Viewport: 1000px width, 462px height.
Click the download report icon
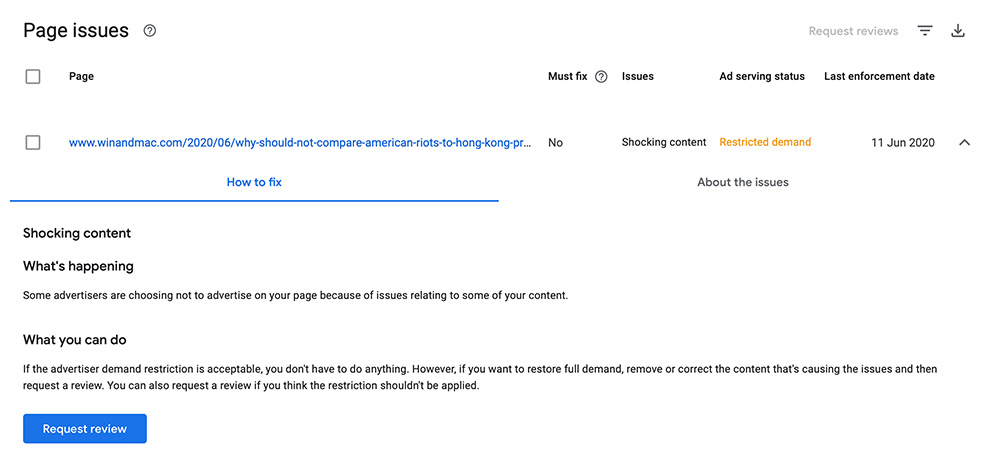tap(958, 31)
